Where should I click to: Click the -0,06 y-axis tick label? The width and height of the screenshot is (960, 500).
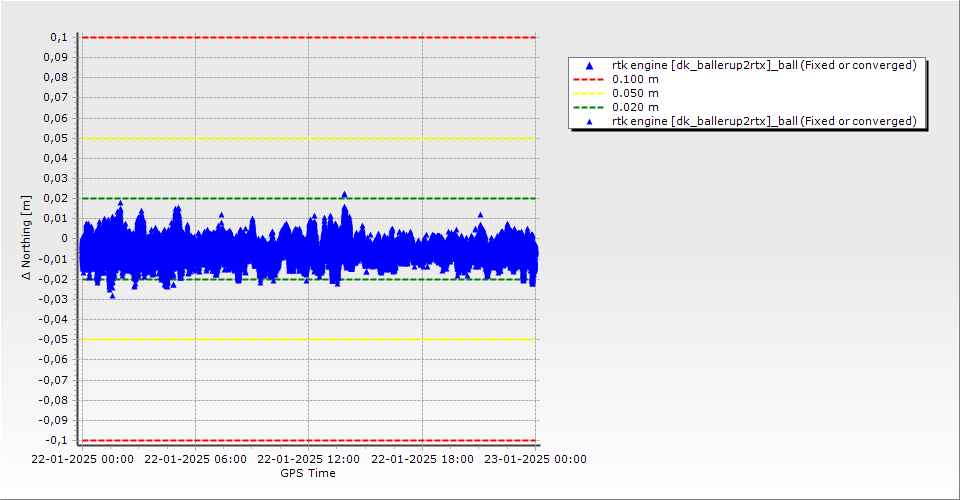click(x=53, y=360)
